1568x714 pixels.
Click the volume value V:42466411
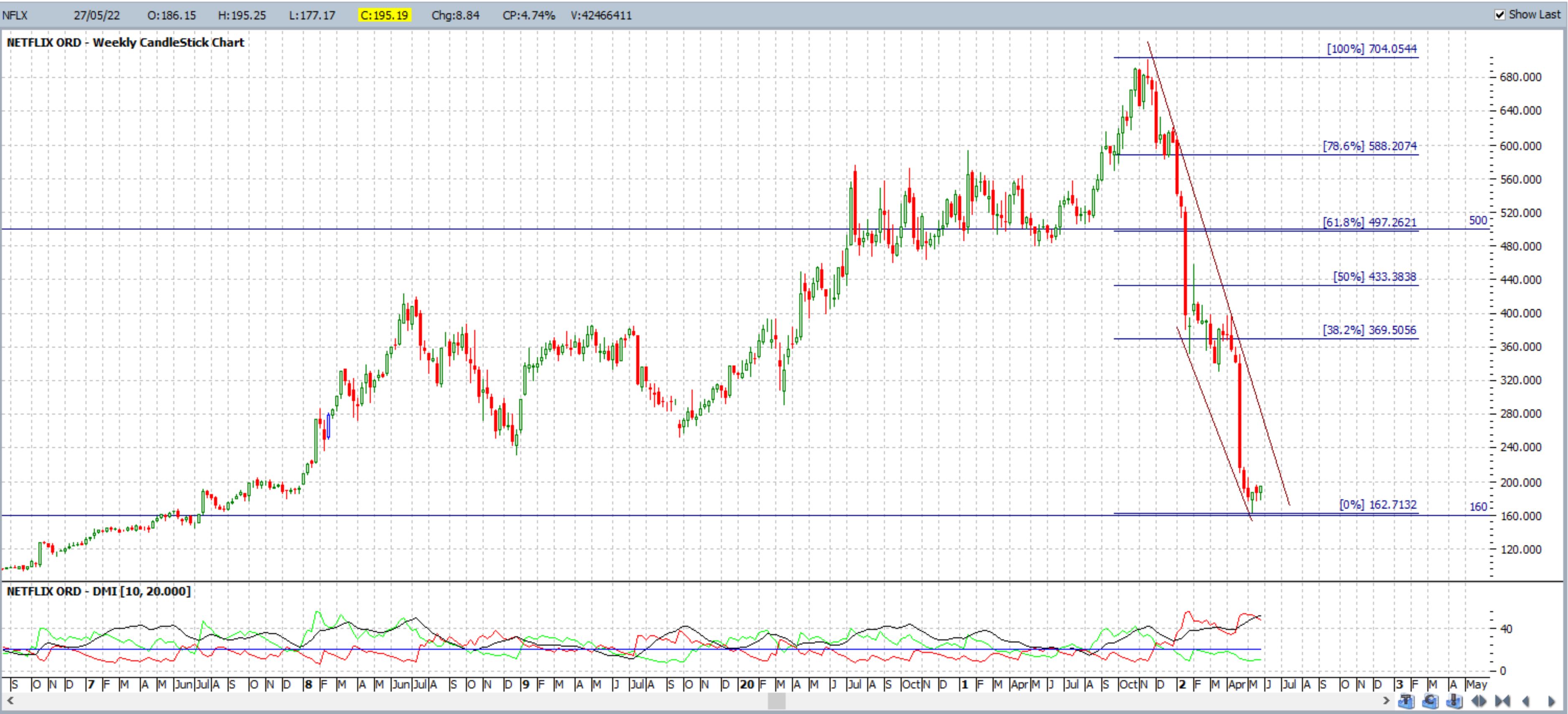(x=602, y=15)
